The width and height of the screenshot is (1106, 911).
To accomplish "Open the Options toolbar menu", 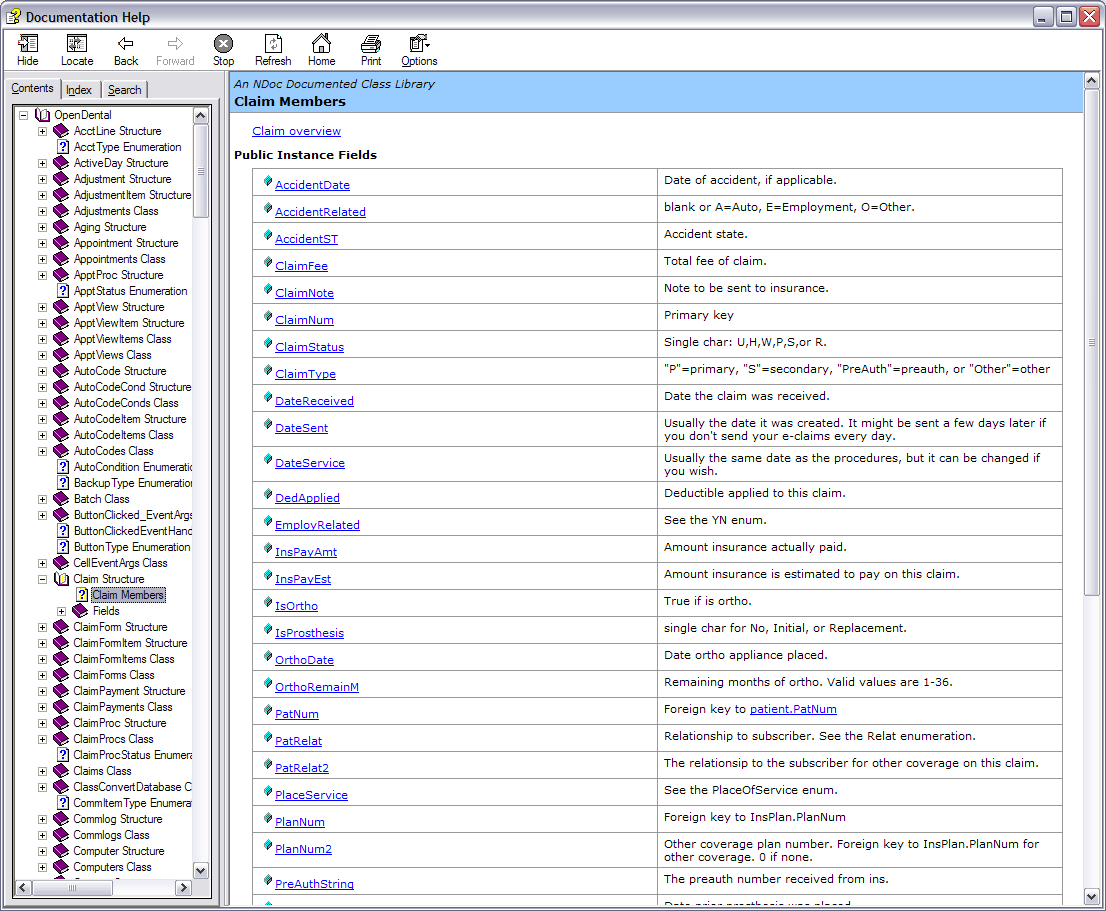I will pos(419,50).
